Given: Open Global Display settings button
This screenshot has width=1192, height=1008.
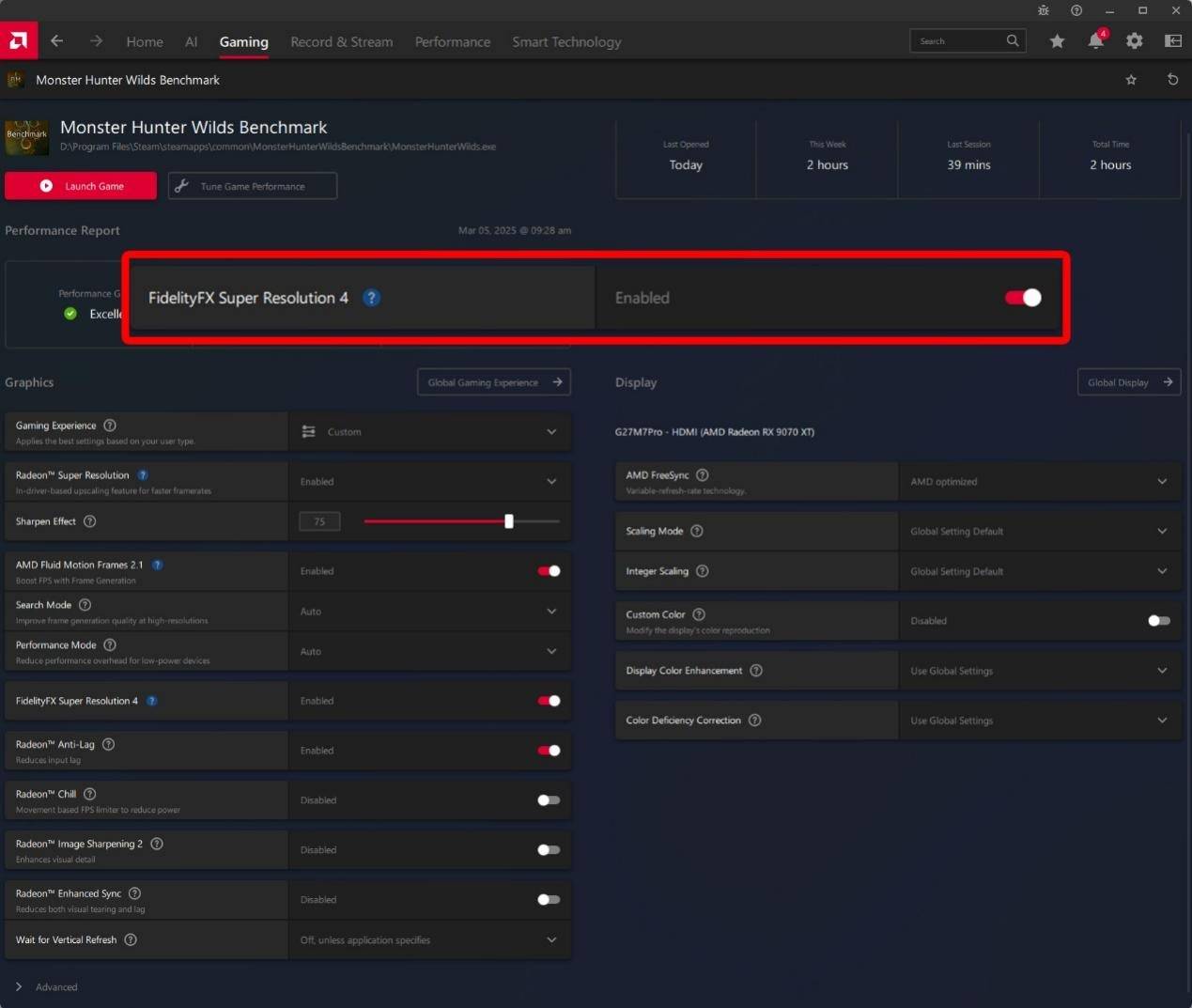Looking at the screenshot, I should pyautogui.click(x=1129, y=382).
